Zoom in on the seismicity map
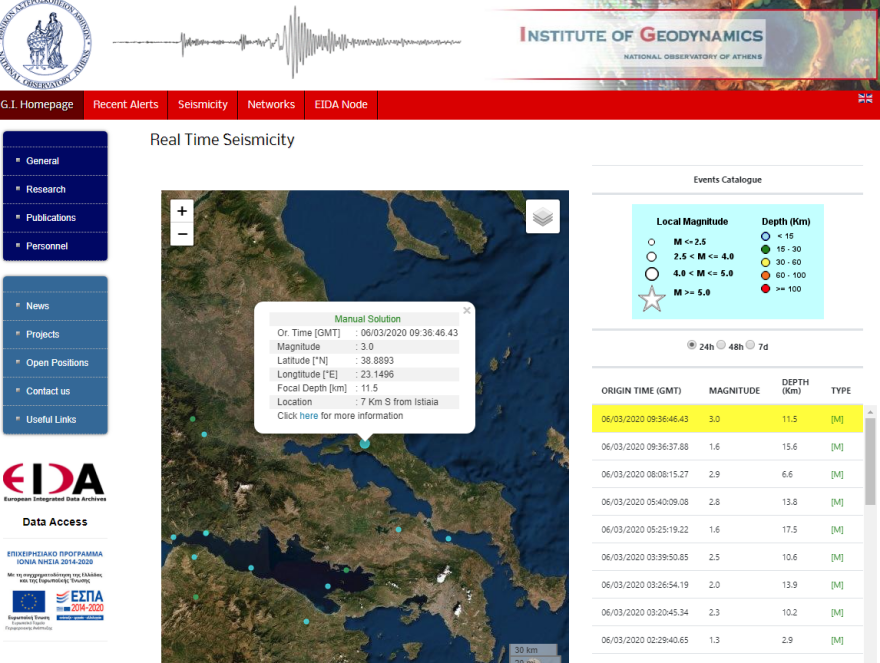Viewport: 880px width, 663px height. click(181, 211)
